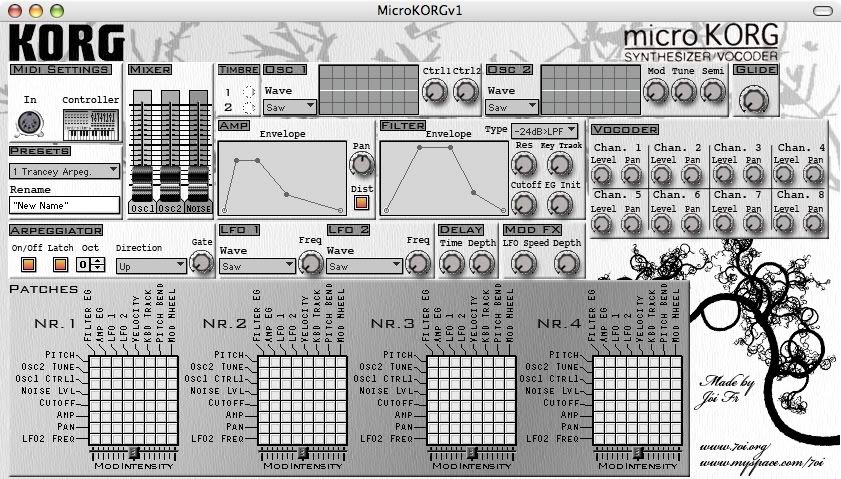Open the www.myspace.com/7oi link
Image resolution: width=841 pixels, height=479 pixels.
pyautogui.click(x=762, y=462)
